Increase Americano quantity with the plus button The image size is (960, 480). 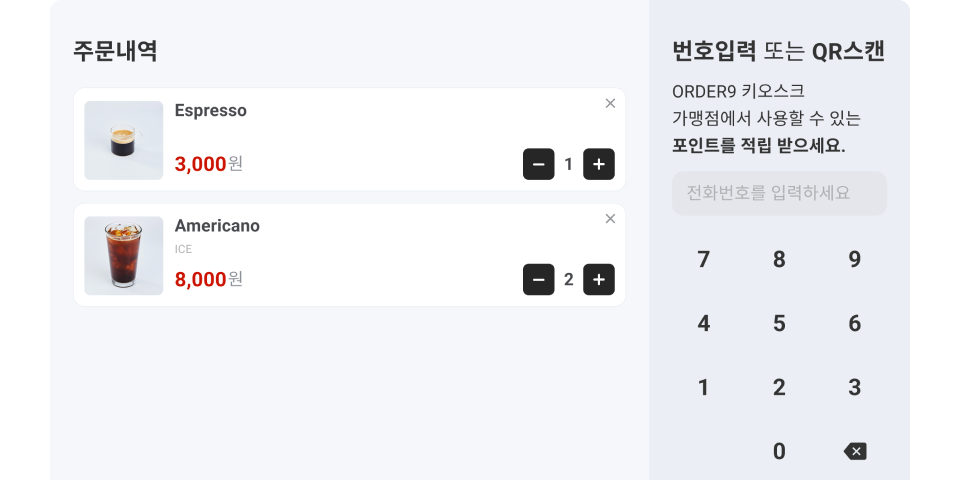(599, 279)
